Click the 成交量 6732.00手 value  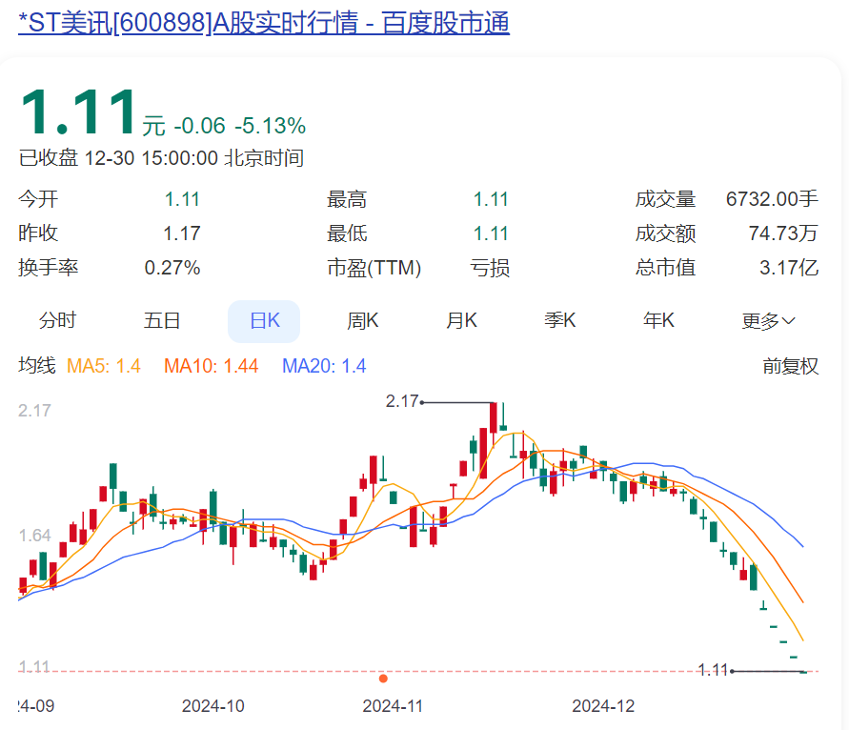coord(772,199)
